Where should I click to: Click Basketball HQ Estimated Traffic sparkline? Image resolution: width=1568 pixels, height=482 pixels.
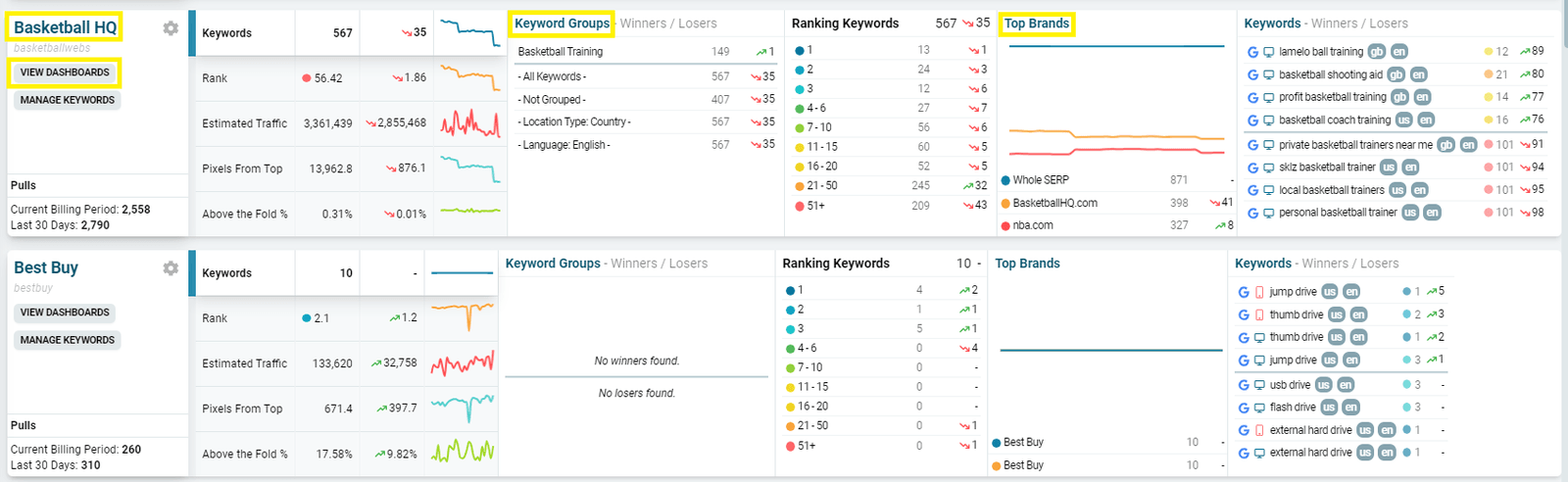469,122
